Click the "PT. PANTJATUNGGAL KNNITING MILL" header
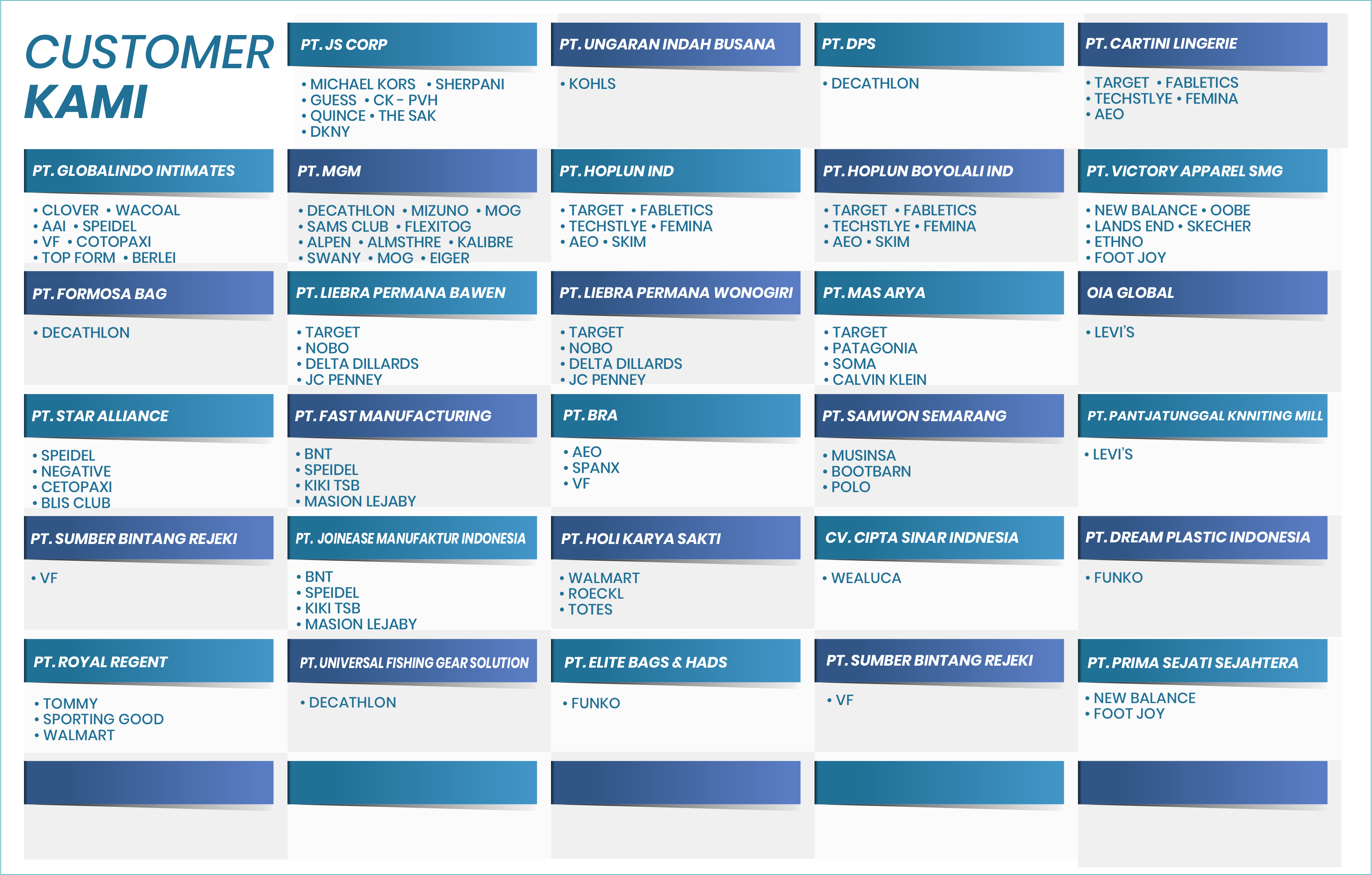 1202,416
